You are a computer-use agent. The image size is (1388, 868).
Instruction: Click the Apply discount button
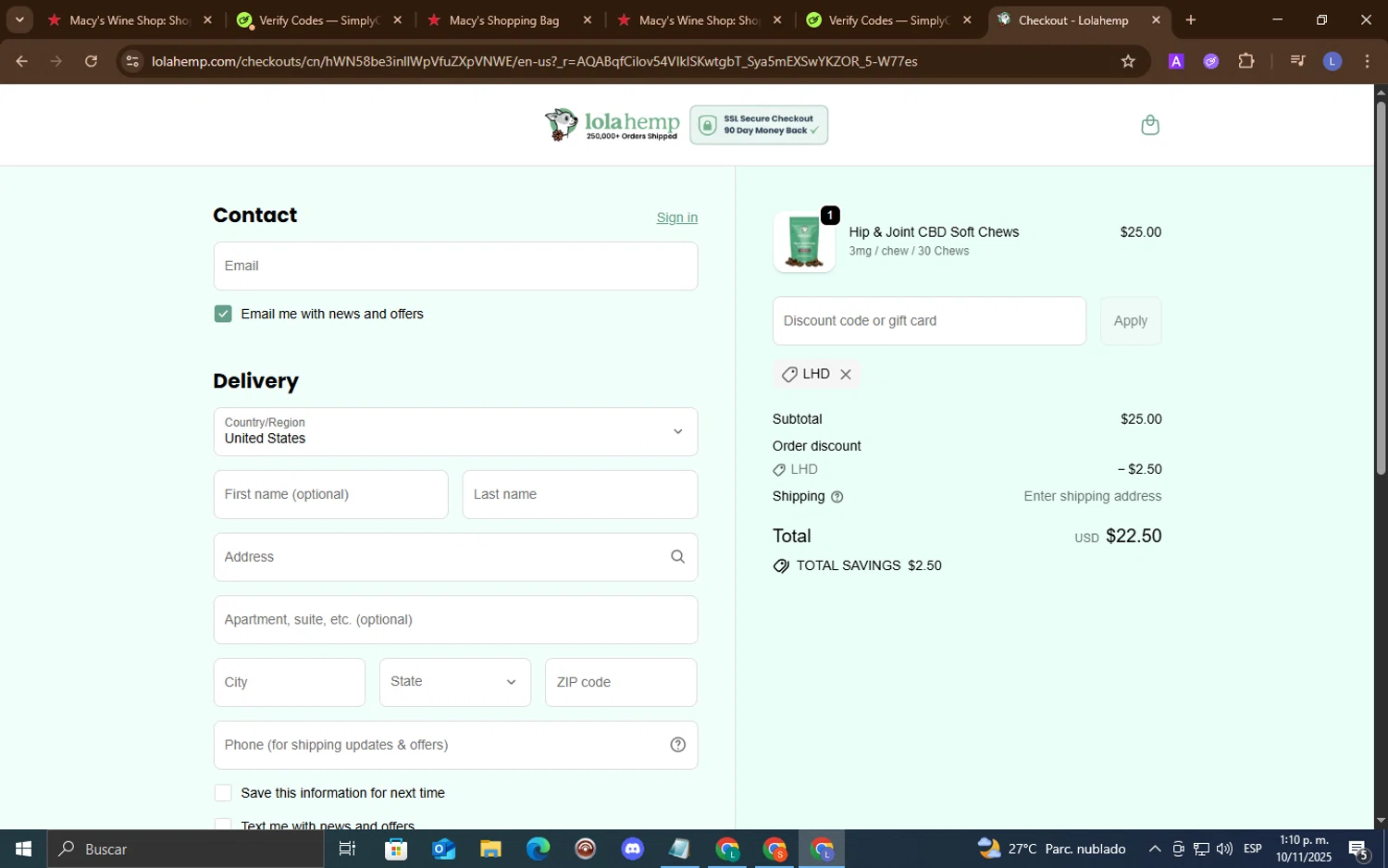pos(1130,321)
